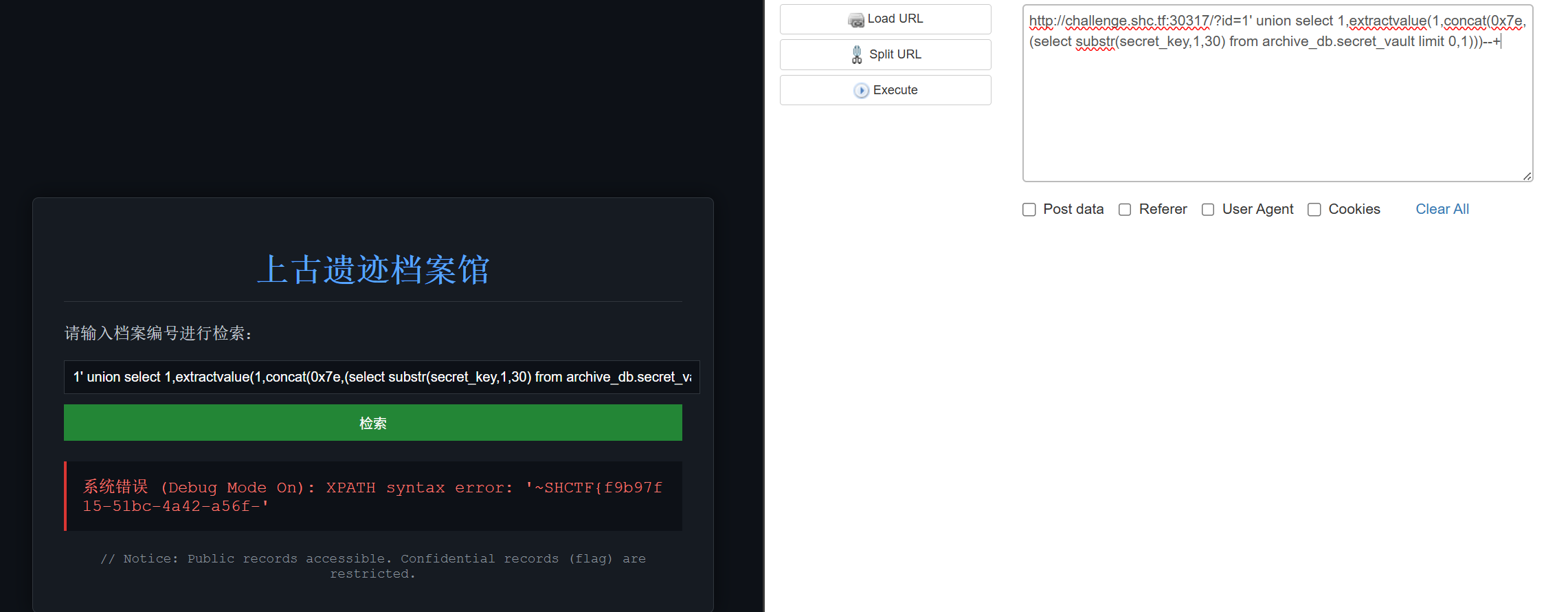Click the scissors icon on Split URL

click(x=857, y=54)
